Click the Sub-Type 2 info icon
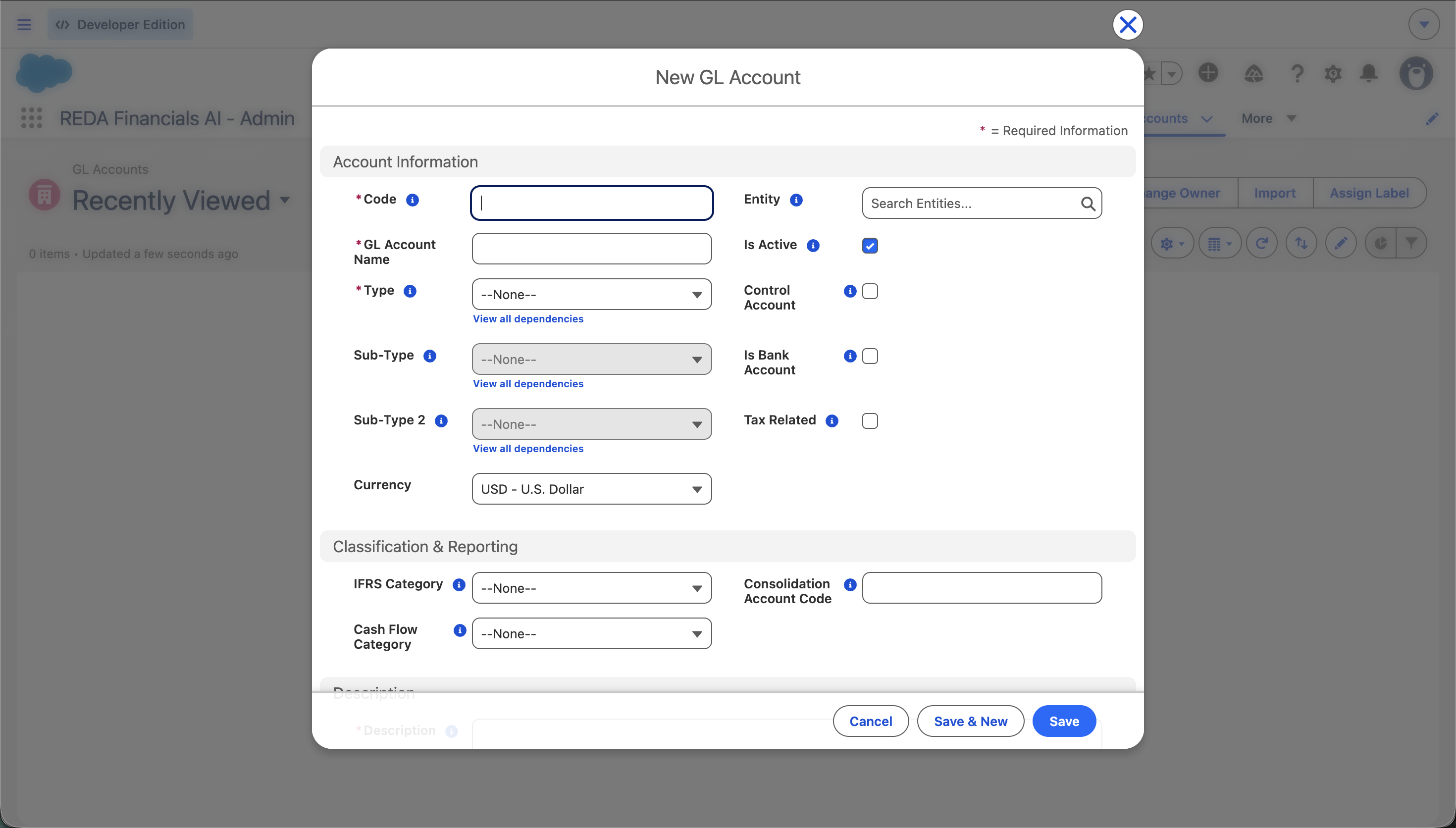This screenshot has height=828, width=1456. point(441,421)
